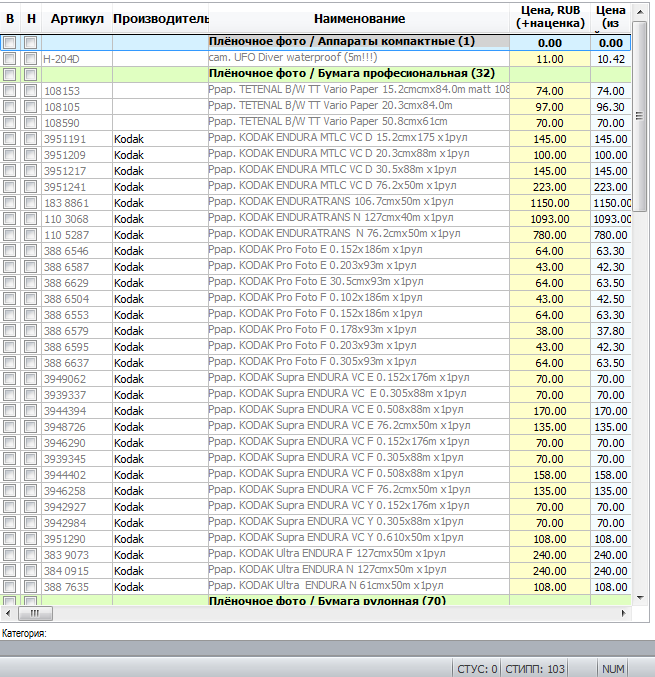Click price 158.00 in RUB markup column
Viewport: 655px width, 677px height.
coord(550,475)
